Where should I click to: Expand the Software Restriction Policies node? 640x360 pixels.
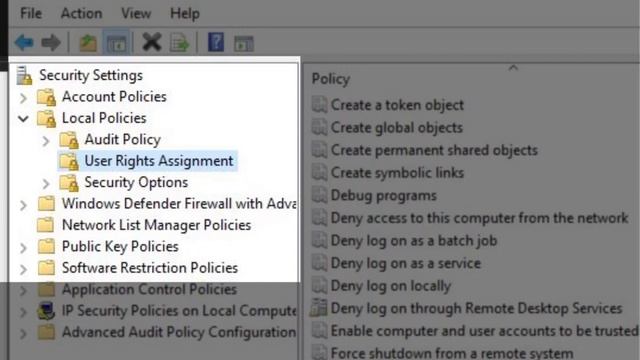pos(24,269)
